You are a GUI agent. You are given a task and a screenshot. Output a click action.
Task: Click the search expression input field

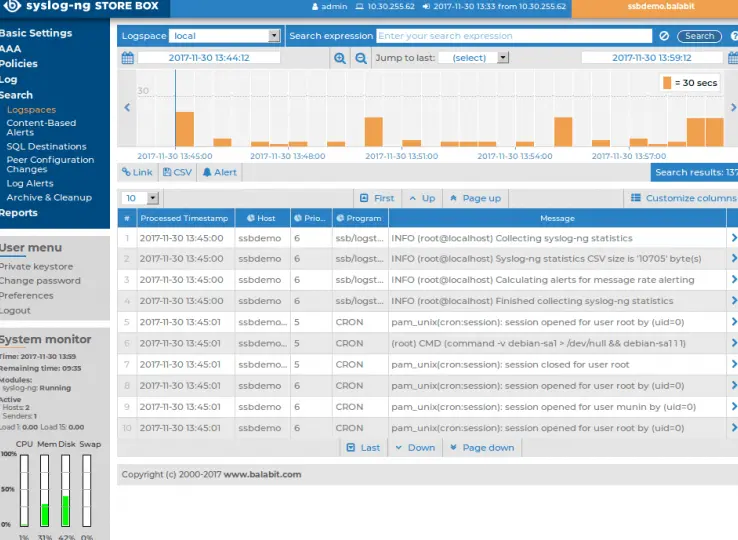tap(514, 36)
